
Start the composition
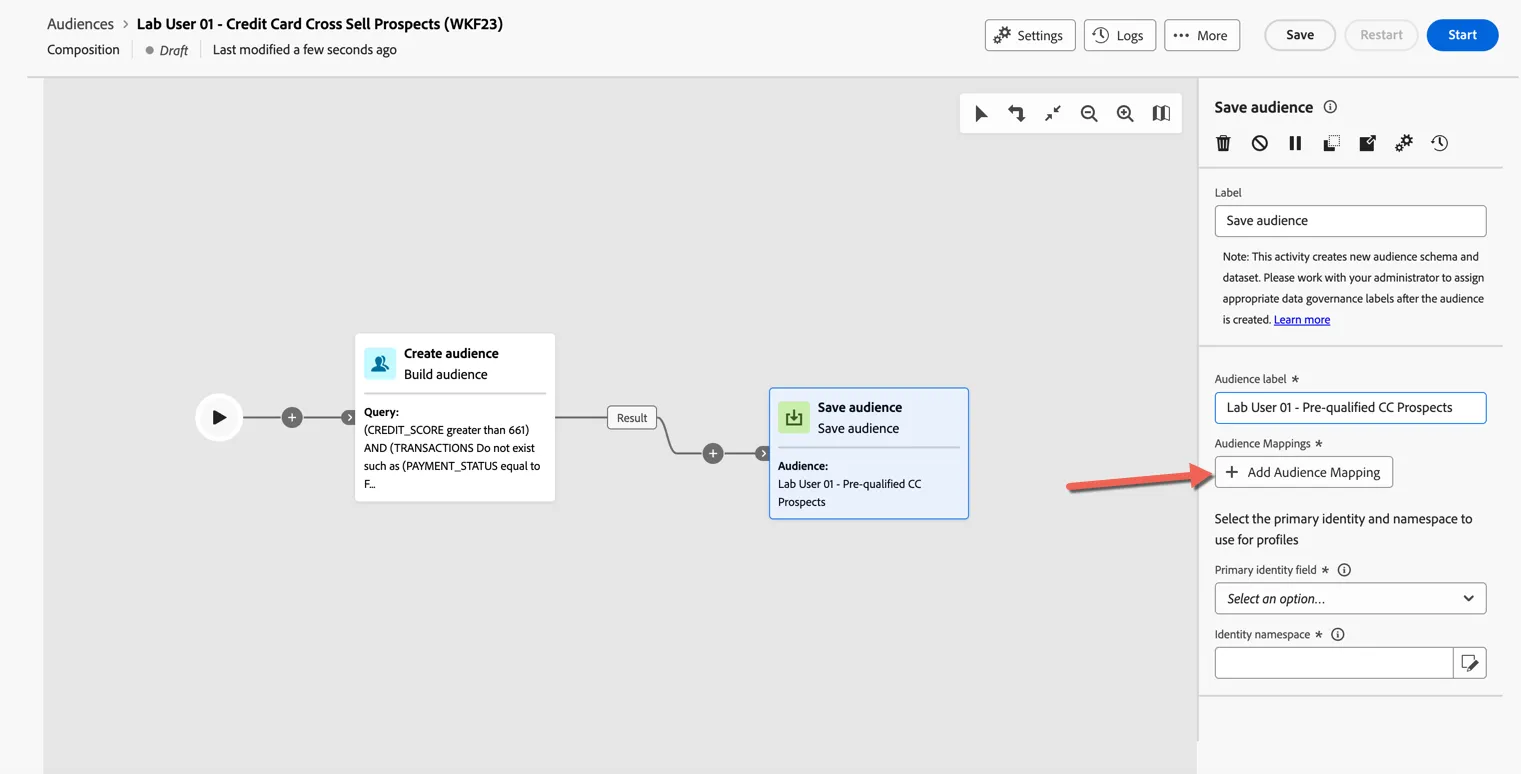tap(1462, 35)
